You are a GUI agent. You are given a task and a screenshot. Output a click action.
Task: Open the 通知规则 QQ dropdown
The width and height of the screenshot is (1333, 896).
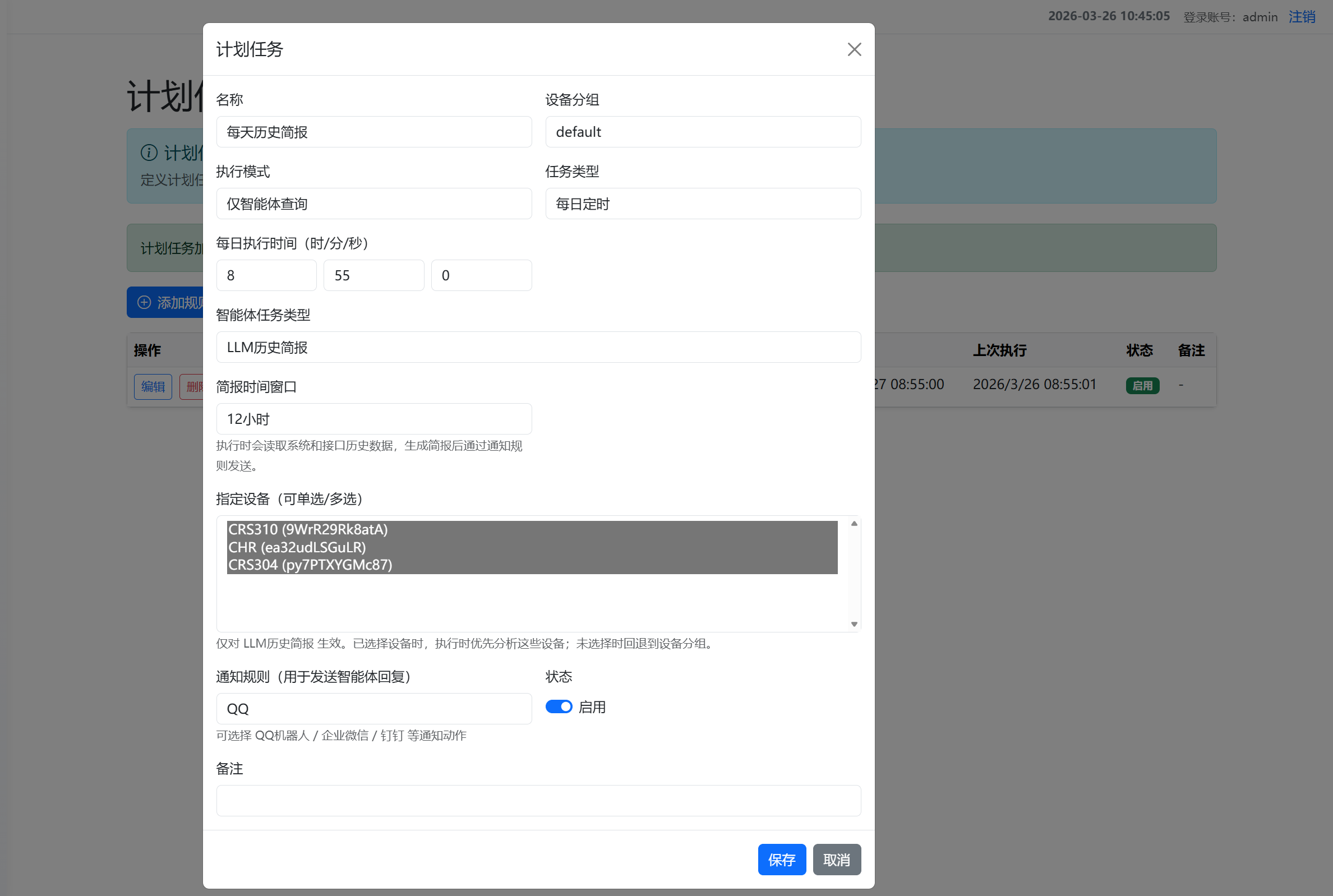373,709
